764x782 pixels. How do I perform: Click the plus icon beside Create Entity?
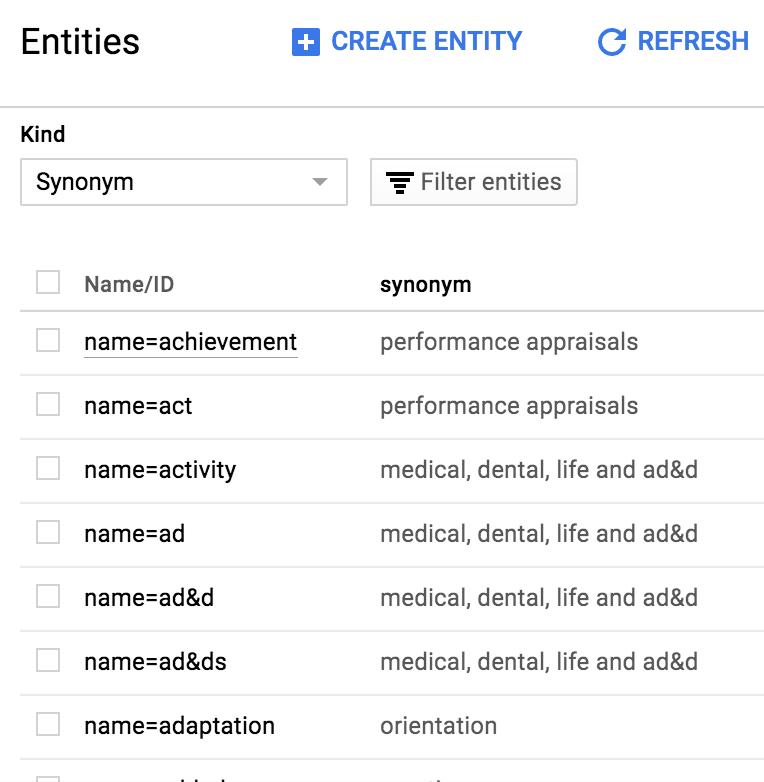304,42
